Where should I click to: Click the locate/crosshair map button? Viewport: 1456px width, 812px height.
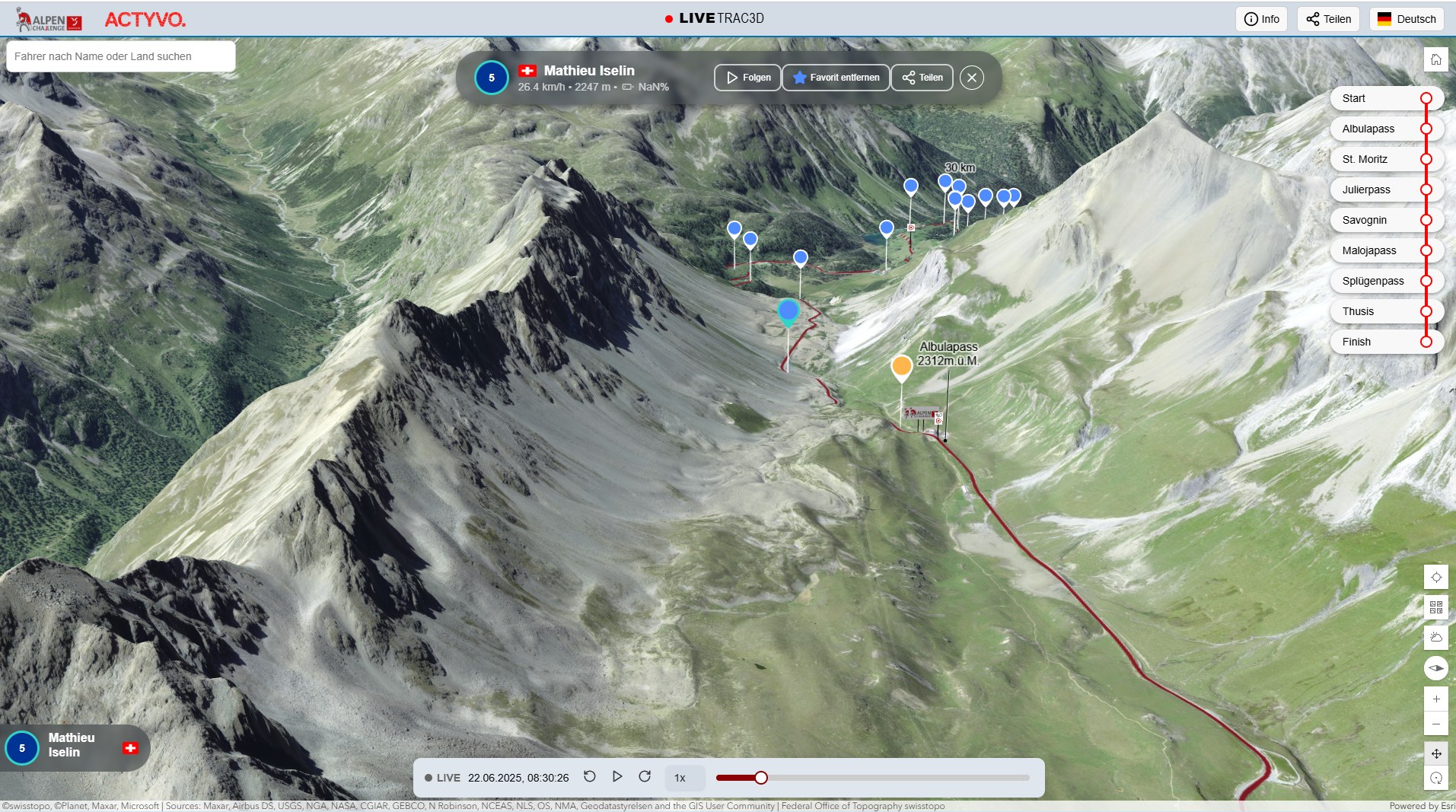pyautogui.click(x=1435, y=578)
